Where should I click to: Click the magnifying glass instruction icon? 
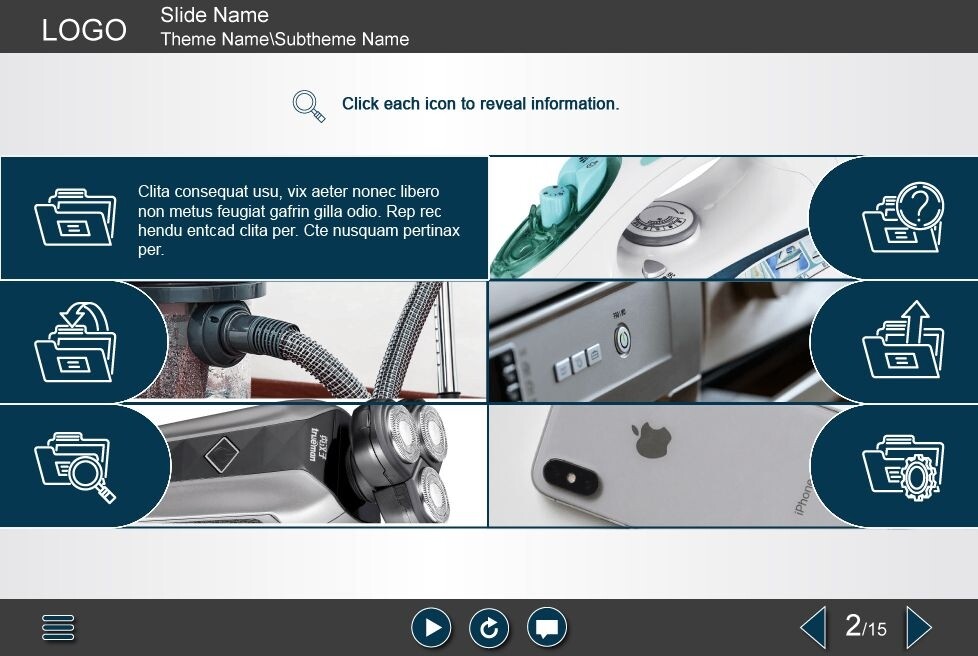tap(309, 105)
